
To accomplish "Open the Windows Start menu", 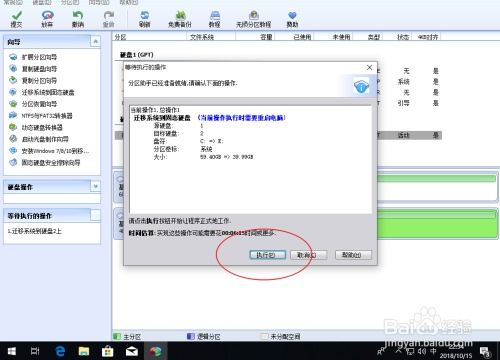I will point(11,351).
